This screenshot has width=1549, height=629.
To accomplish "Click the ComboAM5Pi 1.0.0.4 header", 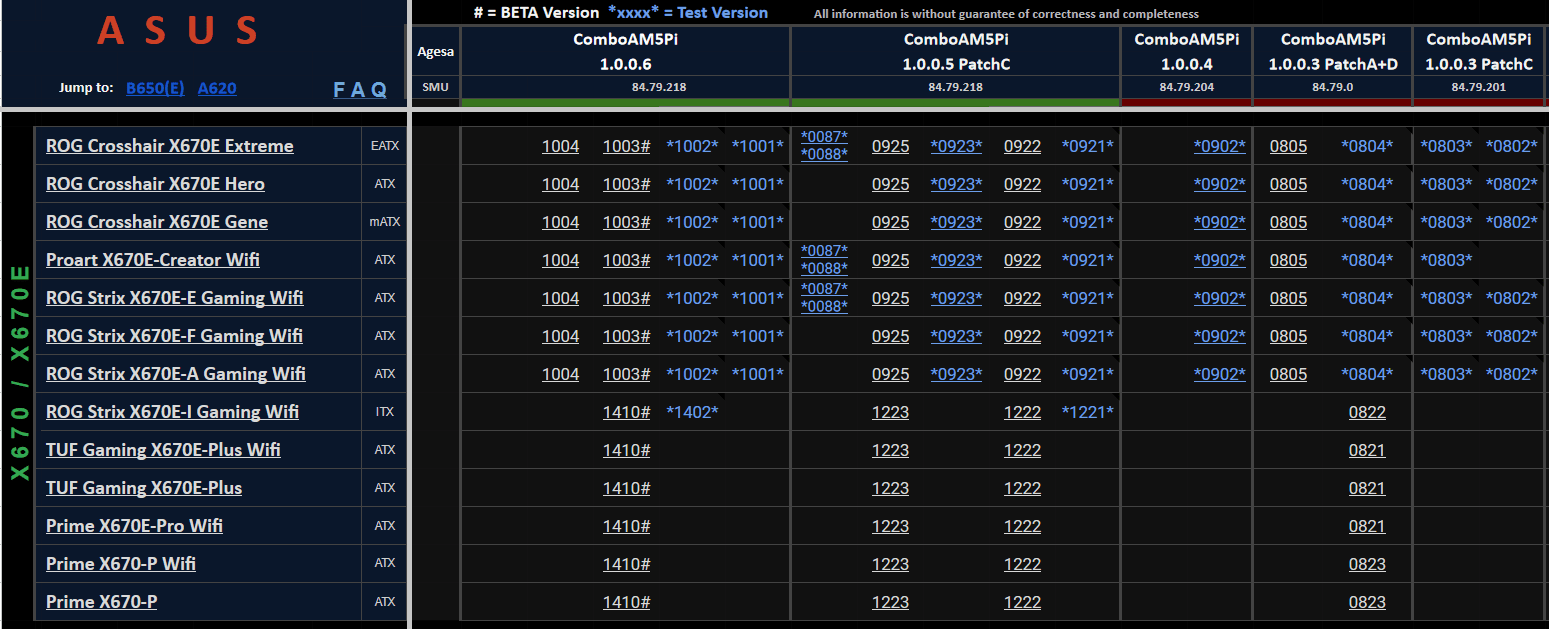I will 1186,51.
